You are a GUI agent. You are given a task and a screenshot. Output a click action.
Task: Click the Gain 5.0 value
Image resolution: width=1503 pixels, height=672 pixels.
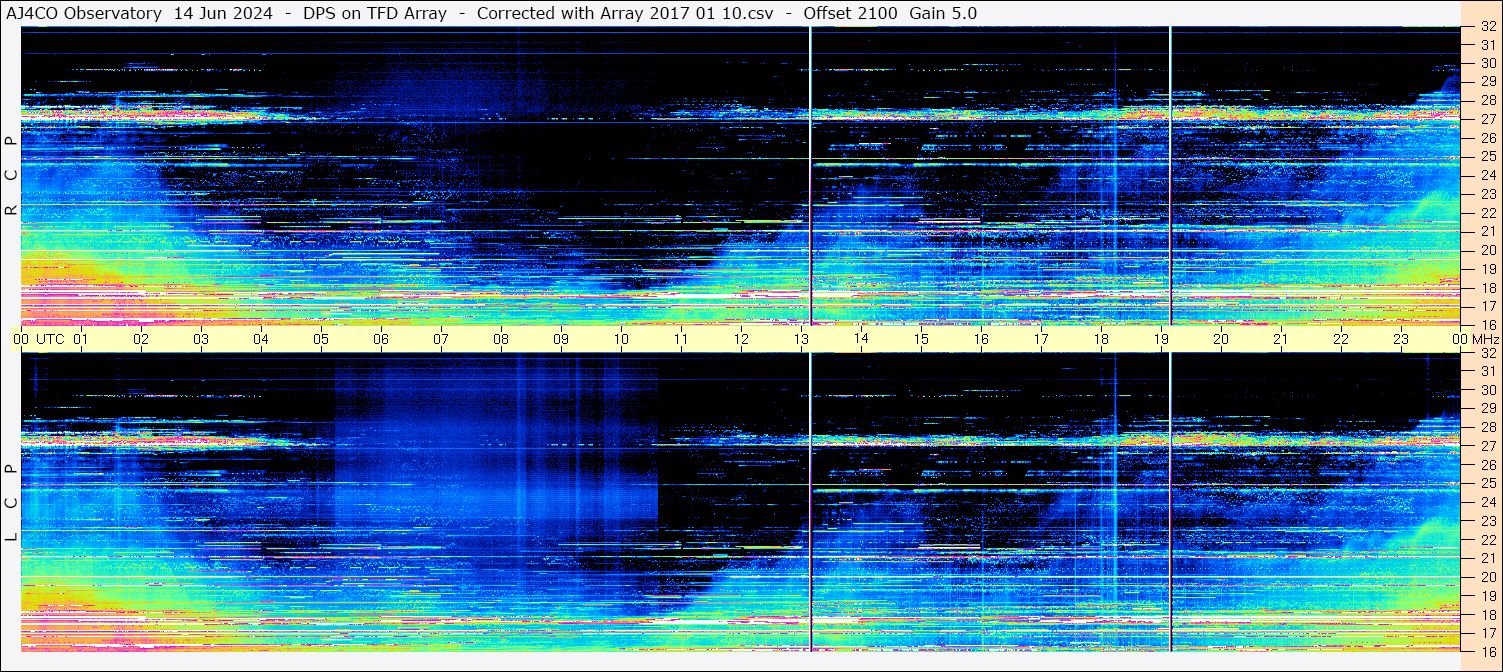943,13
